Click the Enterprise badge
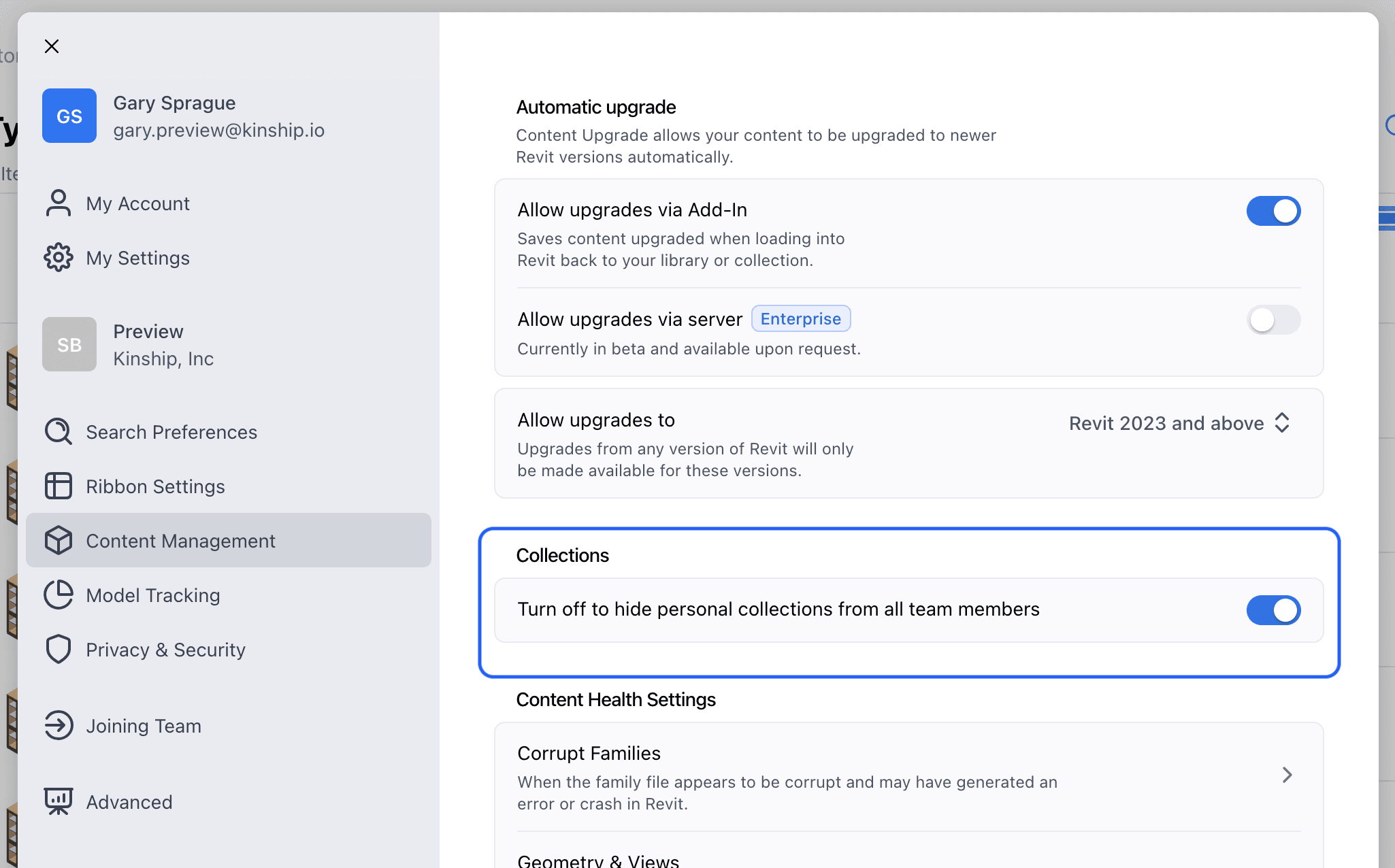 (801, 318)
